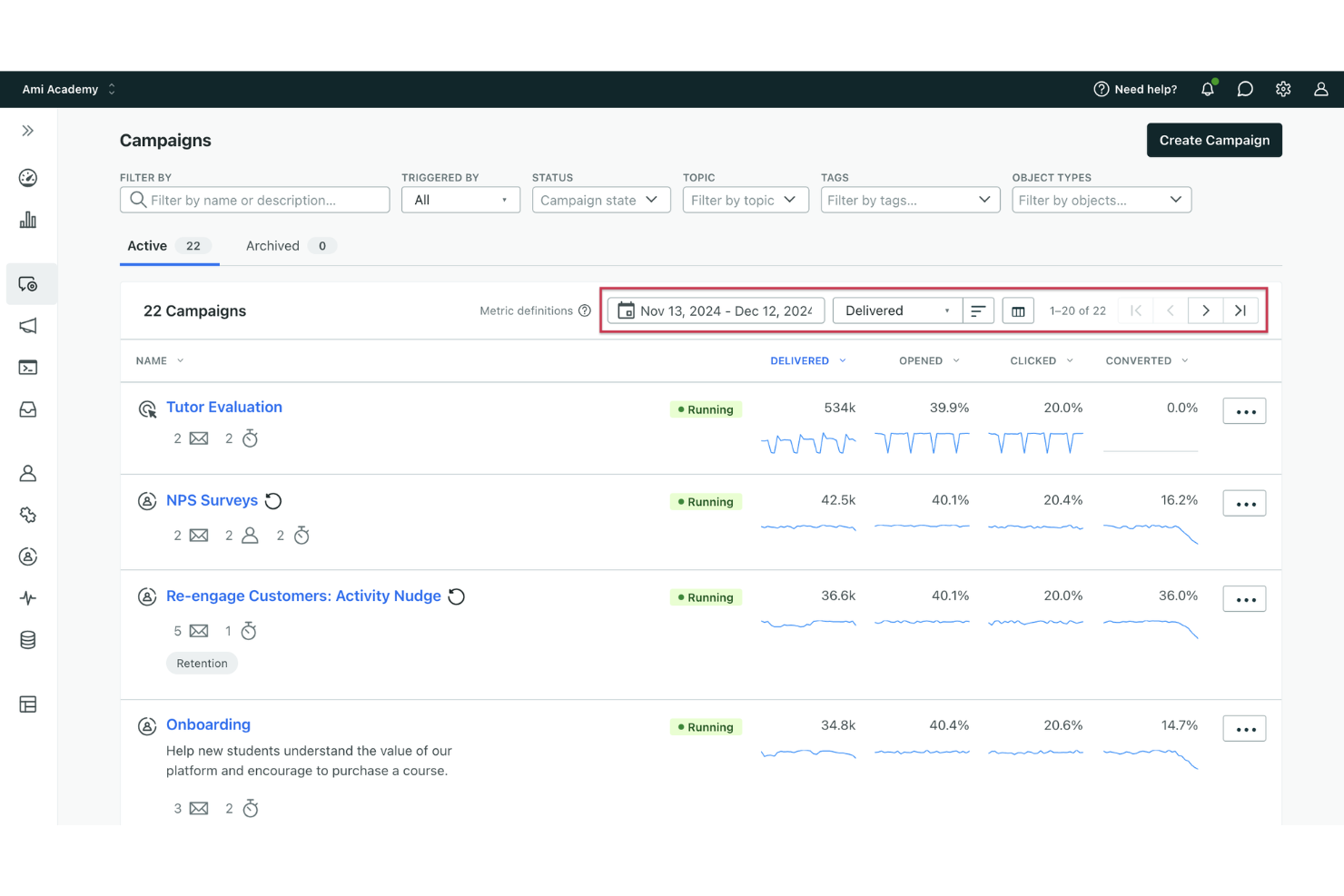Open the Triggered By All dropdown
The image size is (1344, 896).
[x=460, y=200]
